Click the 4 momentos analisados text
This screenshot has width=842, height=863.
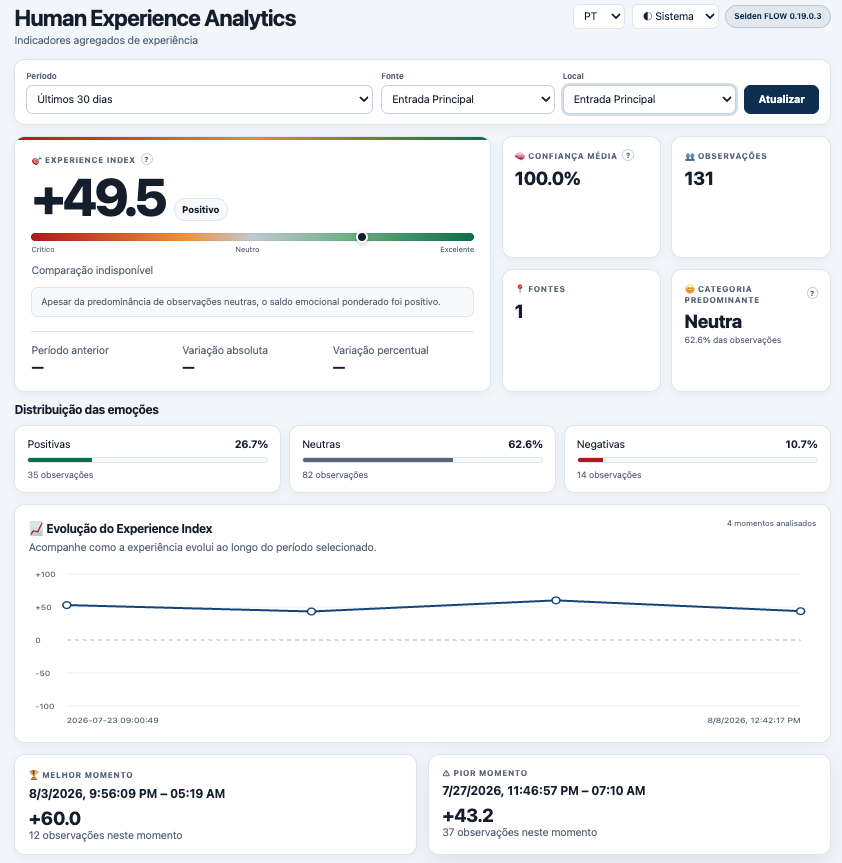772,523
